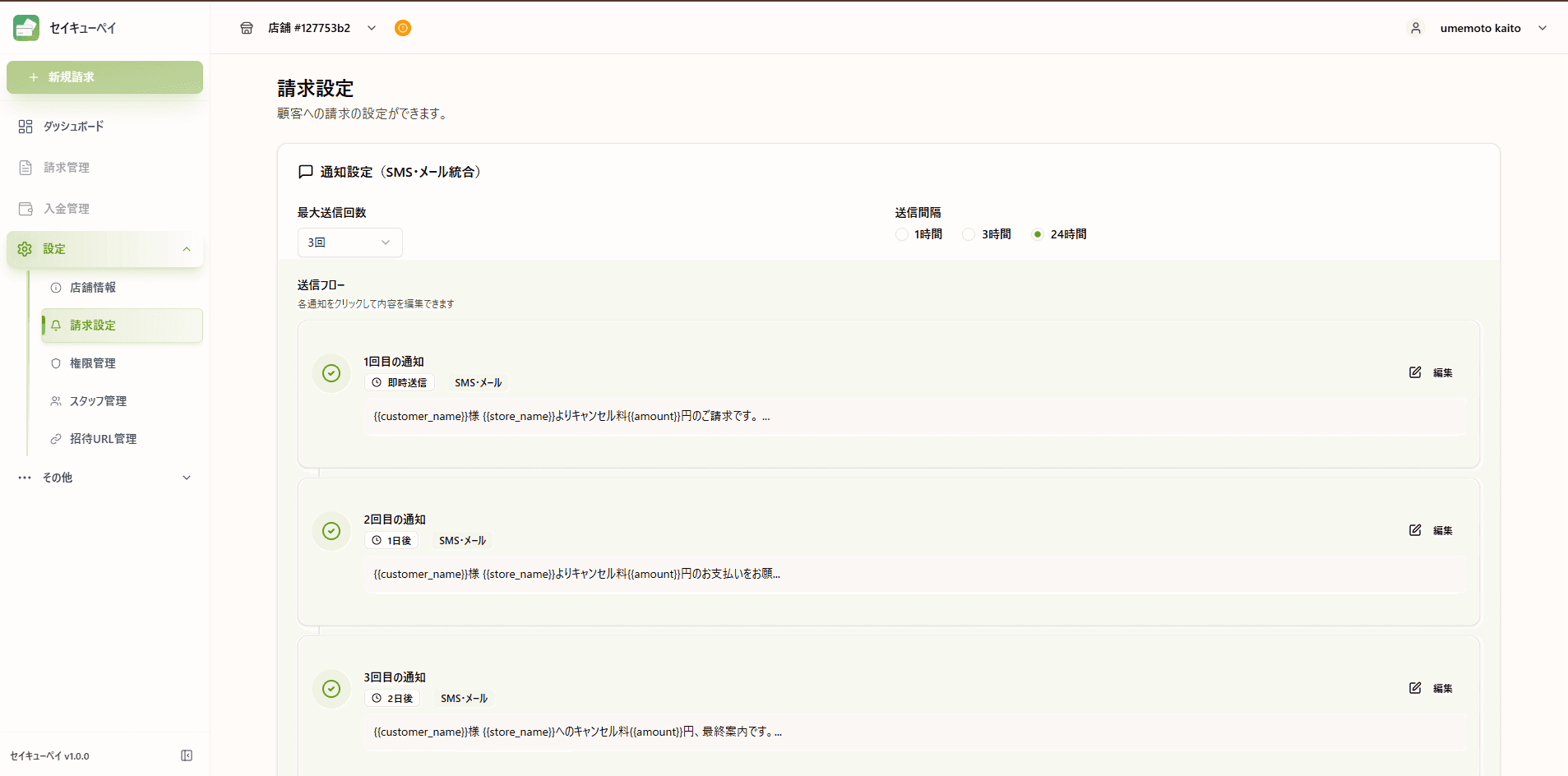Image resolution: width=1568 pixels, height=776 pixels.
Task: Click the user profile avatar icon
Action: [1416, 28]
